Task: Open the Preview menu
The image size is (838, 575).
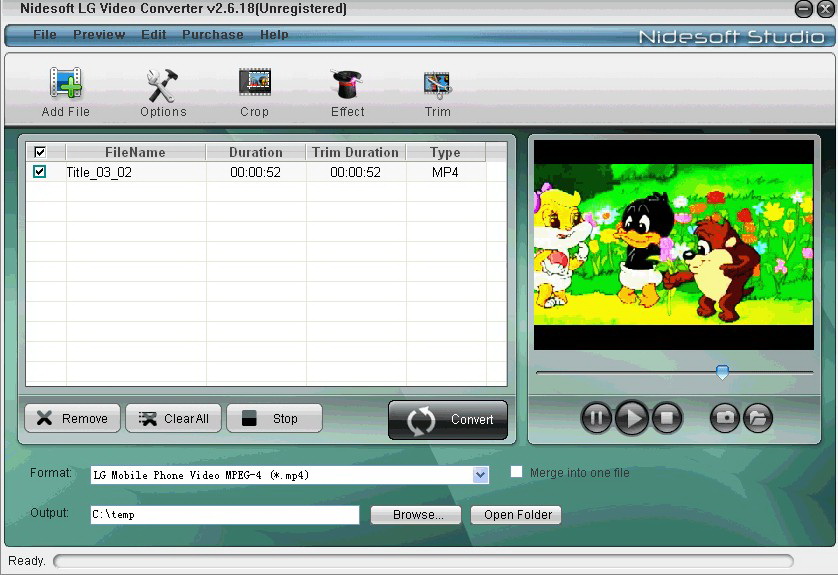Action: pyautogui.click(x=99, y=35)
